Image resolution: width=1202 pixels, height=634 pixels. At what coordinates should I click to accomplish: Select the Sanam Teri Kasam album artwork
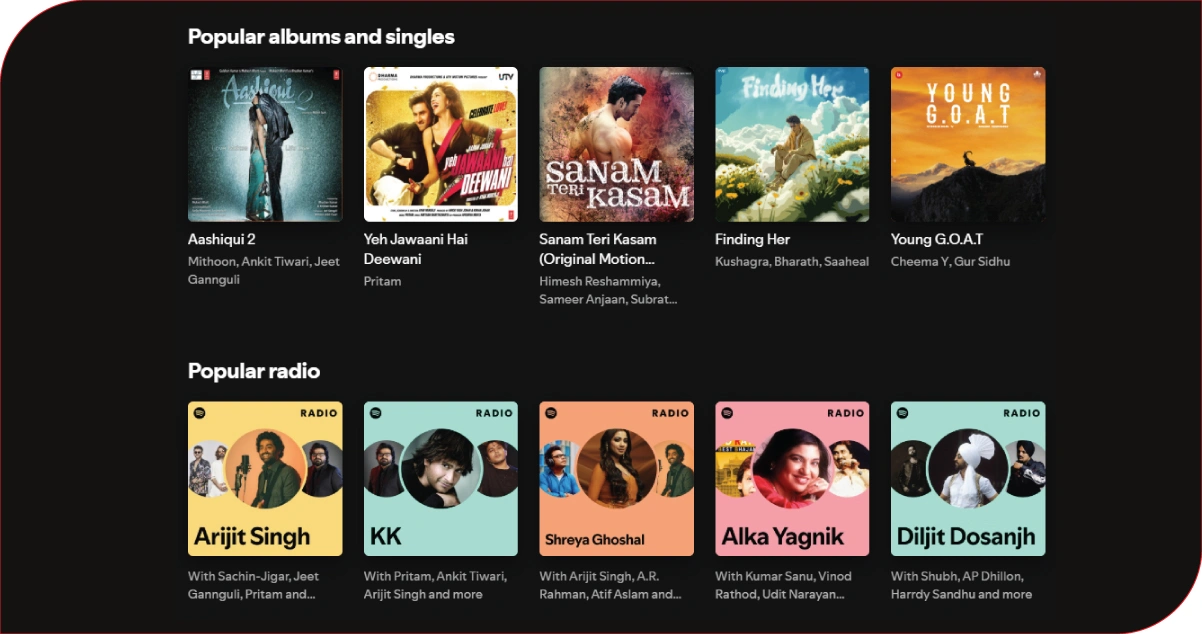[x=616, y=144]
